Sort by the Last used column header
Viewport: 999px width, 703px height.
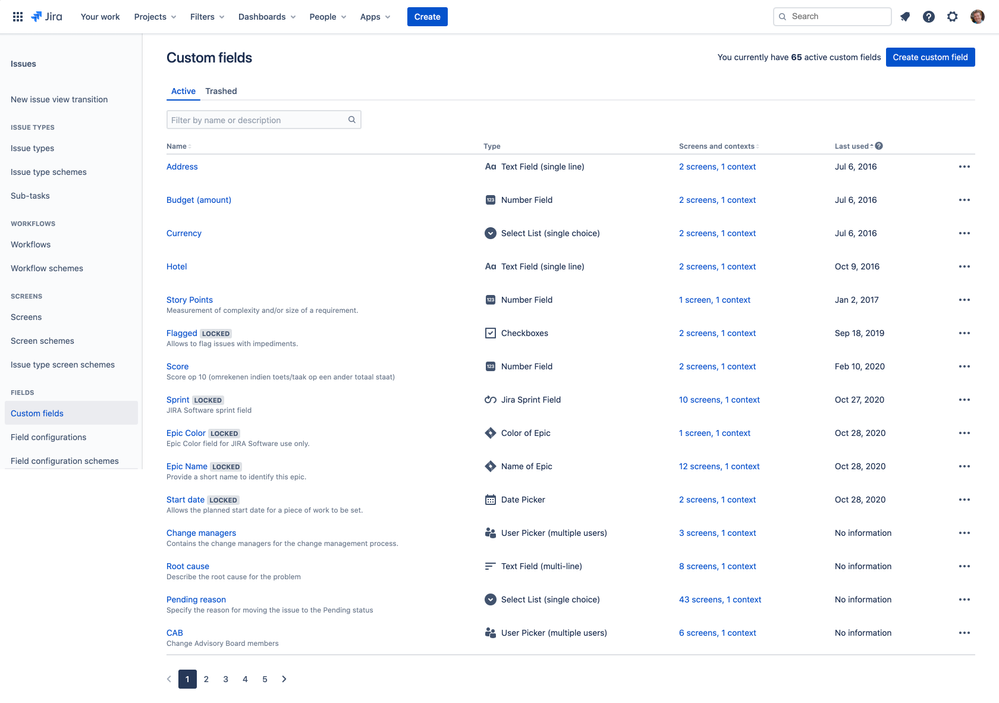[x=854, y=146]
